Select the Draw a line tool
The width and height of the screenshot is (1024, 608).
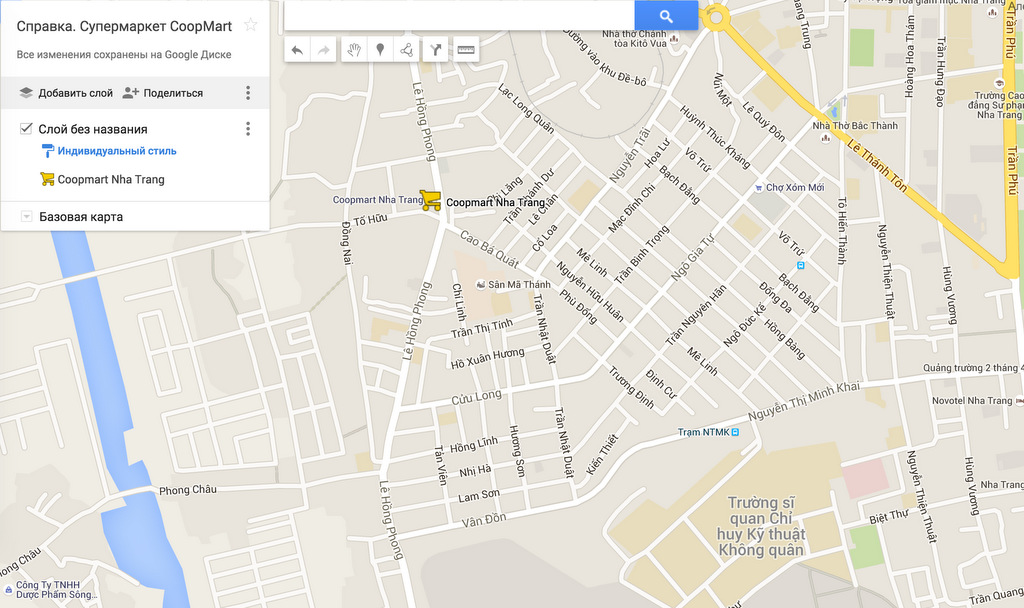click(406, 50)
